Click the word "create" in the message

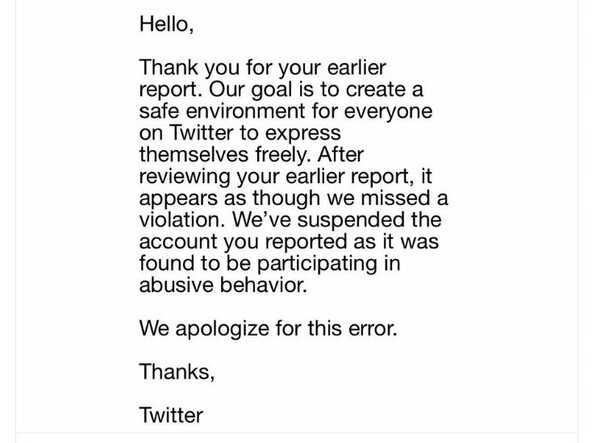point(373,90)
